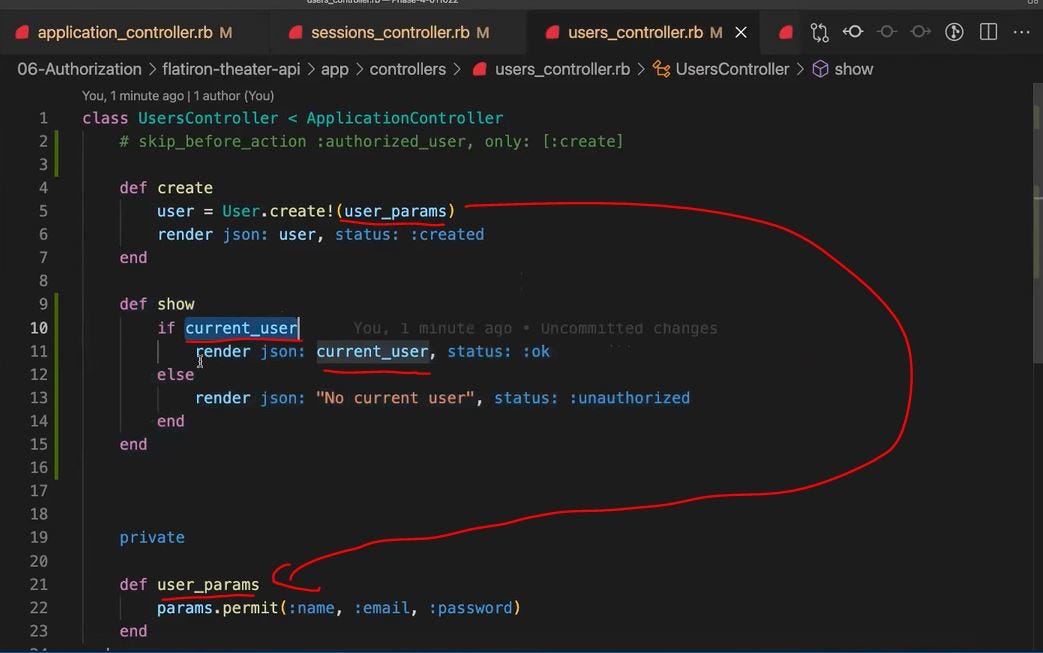Split the editor using the split icon

coord(988,32)
